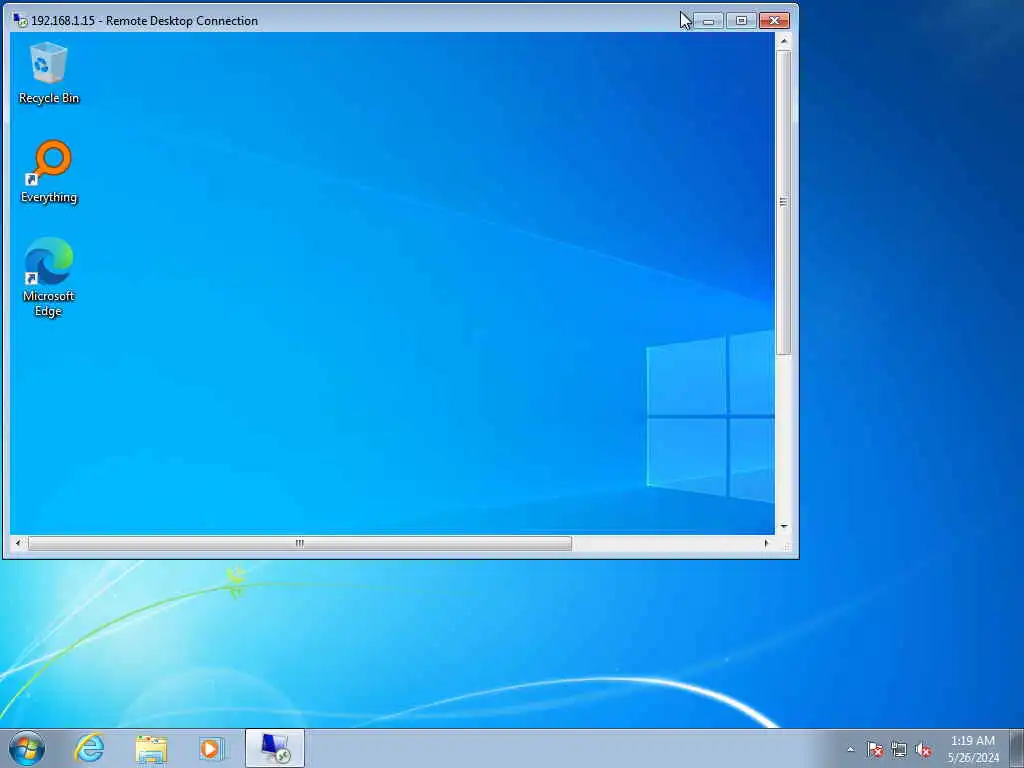The height and width of the screenshot is (768, 1024).
Task: Click the date 5/26/2024 in the tray
Action: [x=973, y=758]
